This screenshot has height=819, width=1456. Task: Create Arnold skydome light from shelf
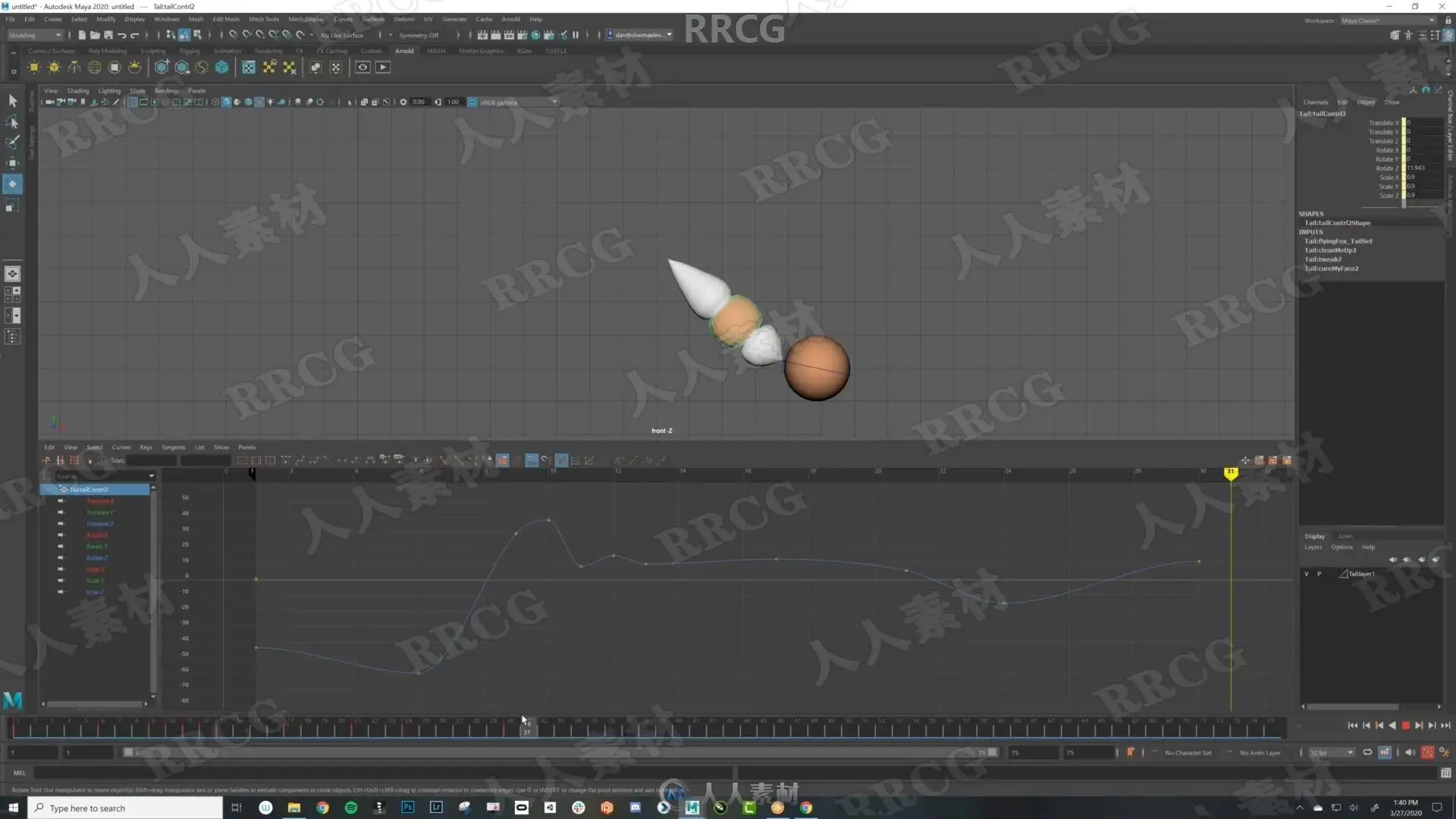(94, 67)
